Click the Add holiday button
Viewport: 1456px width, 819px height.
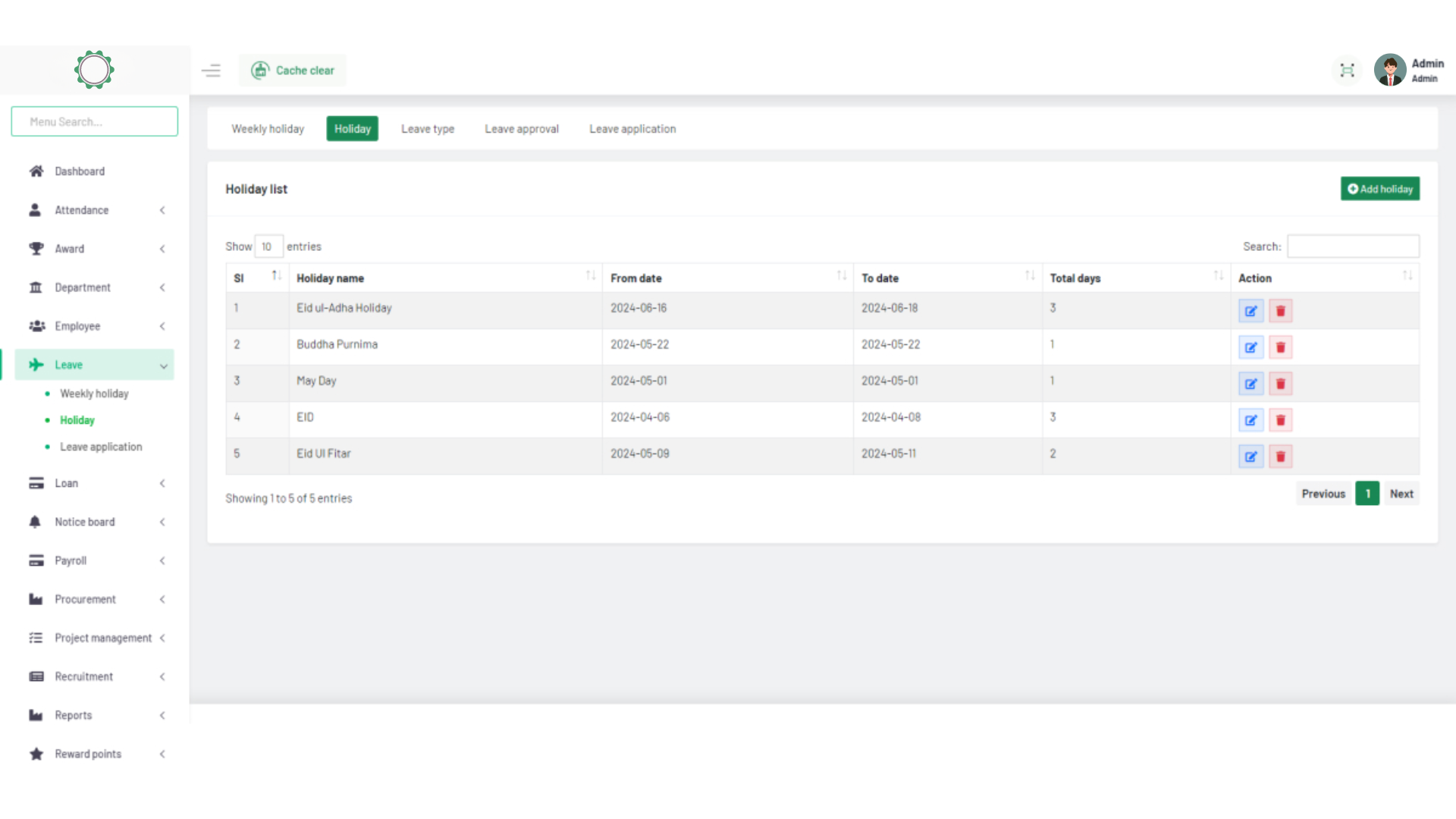click(x=1379, y=189)
